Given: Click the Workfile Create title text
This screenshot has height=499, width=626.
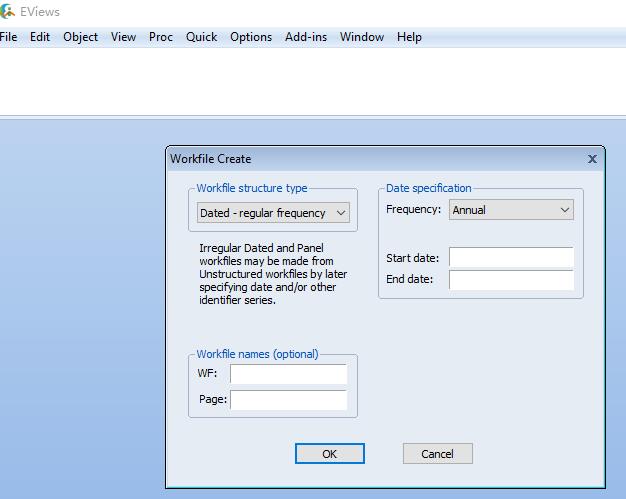Looking at the screenshot, I should (210, 159).
